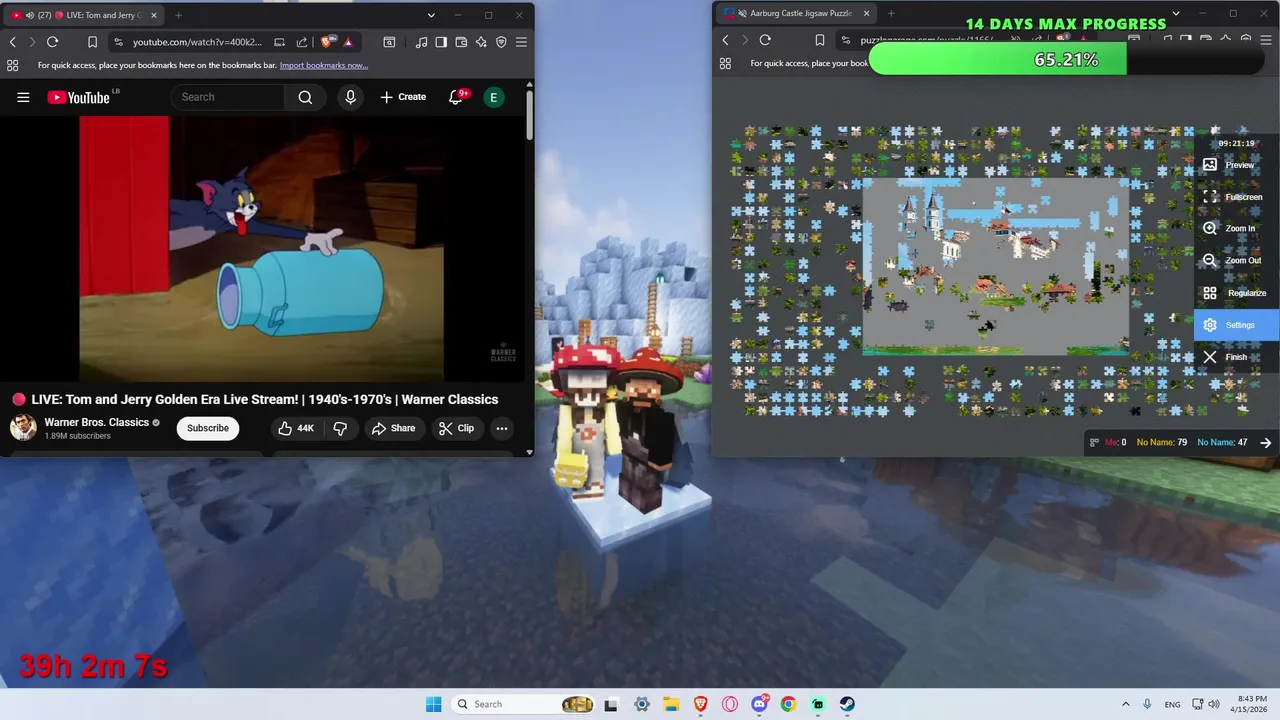The image size is (1280, 720).
Task: Open a new tab in the puzzle window
Action: [891, 14]
